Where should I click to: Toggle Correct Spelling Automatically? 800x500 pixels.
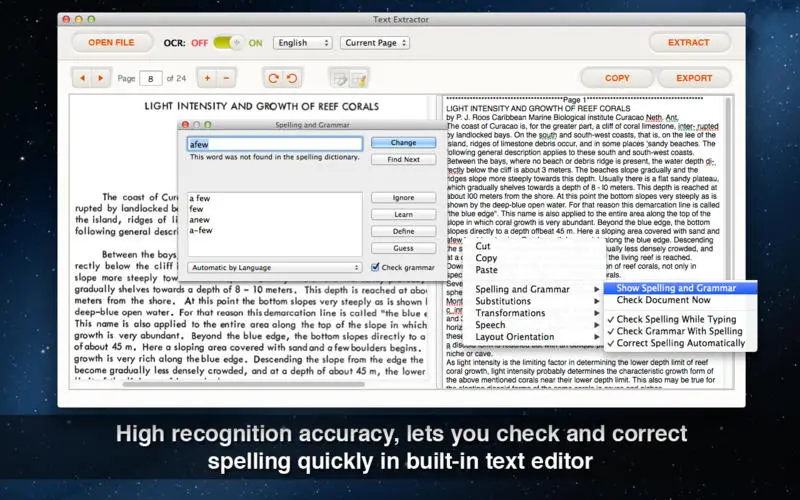coord(676,343)
